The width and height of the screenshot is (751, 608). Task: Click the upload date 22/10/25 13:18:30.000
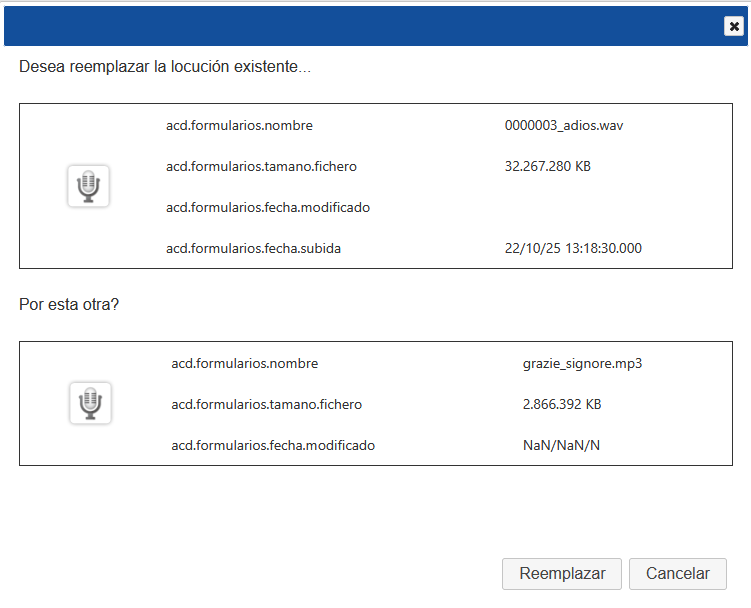(x=573, y=248)
